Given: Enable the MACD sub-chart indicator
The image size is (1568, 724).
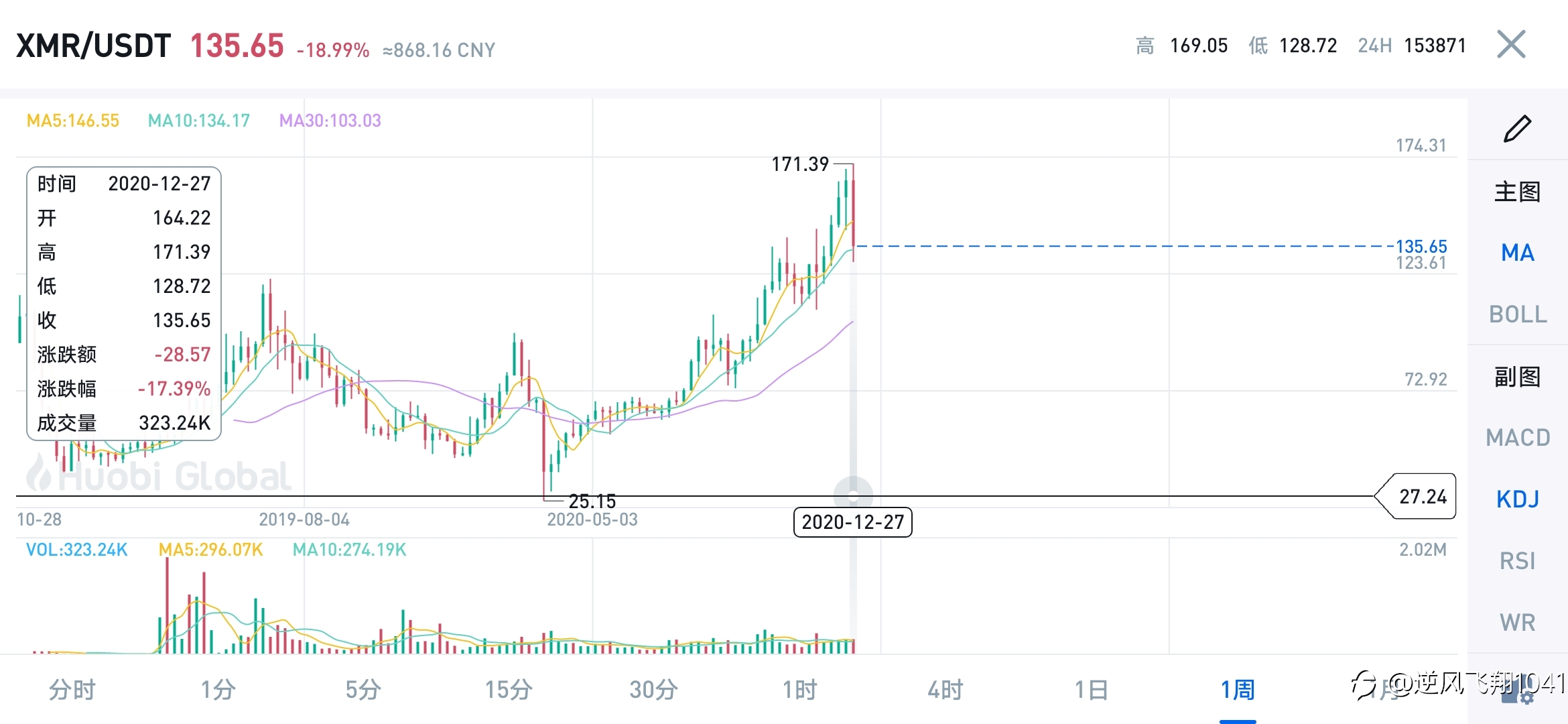Looking at the screenshot, I should (x=1518, y=438).
